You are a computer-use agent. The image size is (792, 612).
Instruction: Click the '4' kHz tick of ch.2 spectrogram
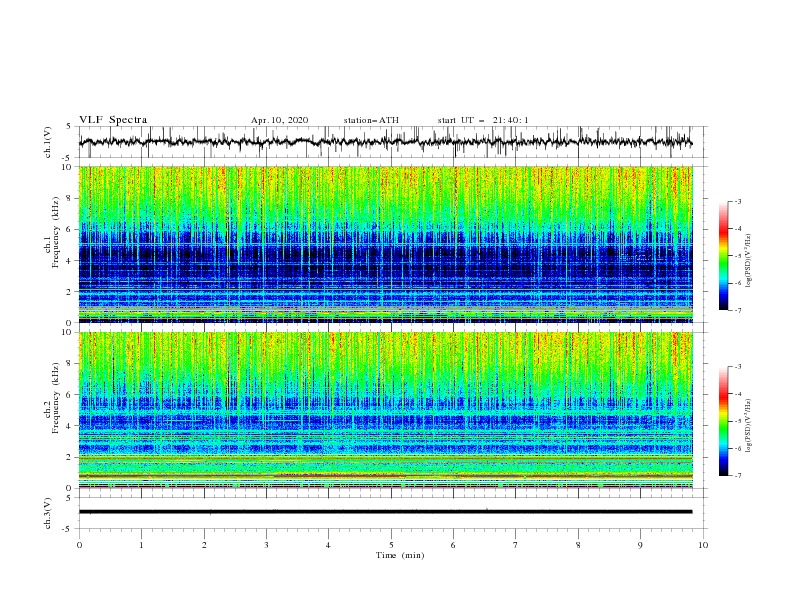pos(70,426)
